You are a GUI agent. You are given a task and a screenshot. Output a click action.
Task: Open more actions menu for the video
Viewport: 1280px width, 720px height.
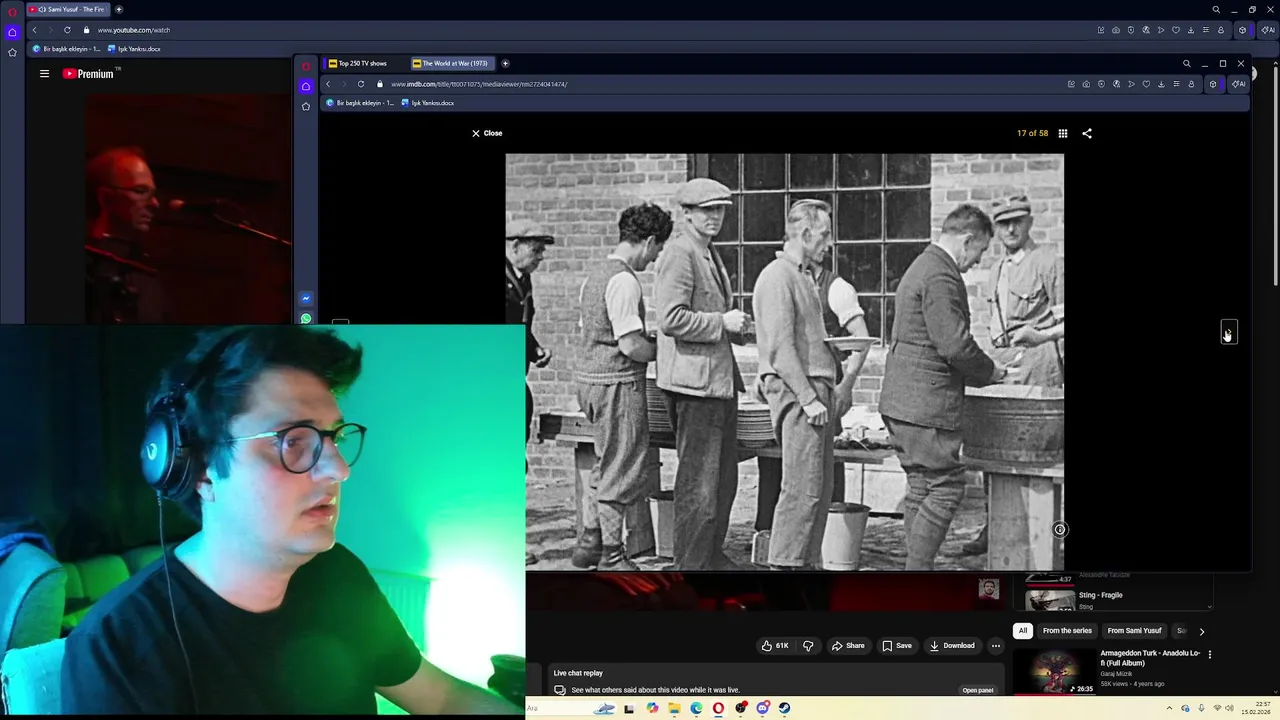tap(995, 646)
